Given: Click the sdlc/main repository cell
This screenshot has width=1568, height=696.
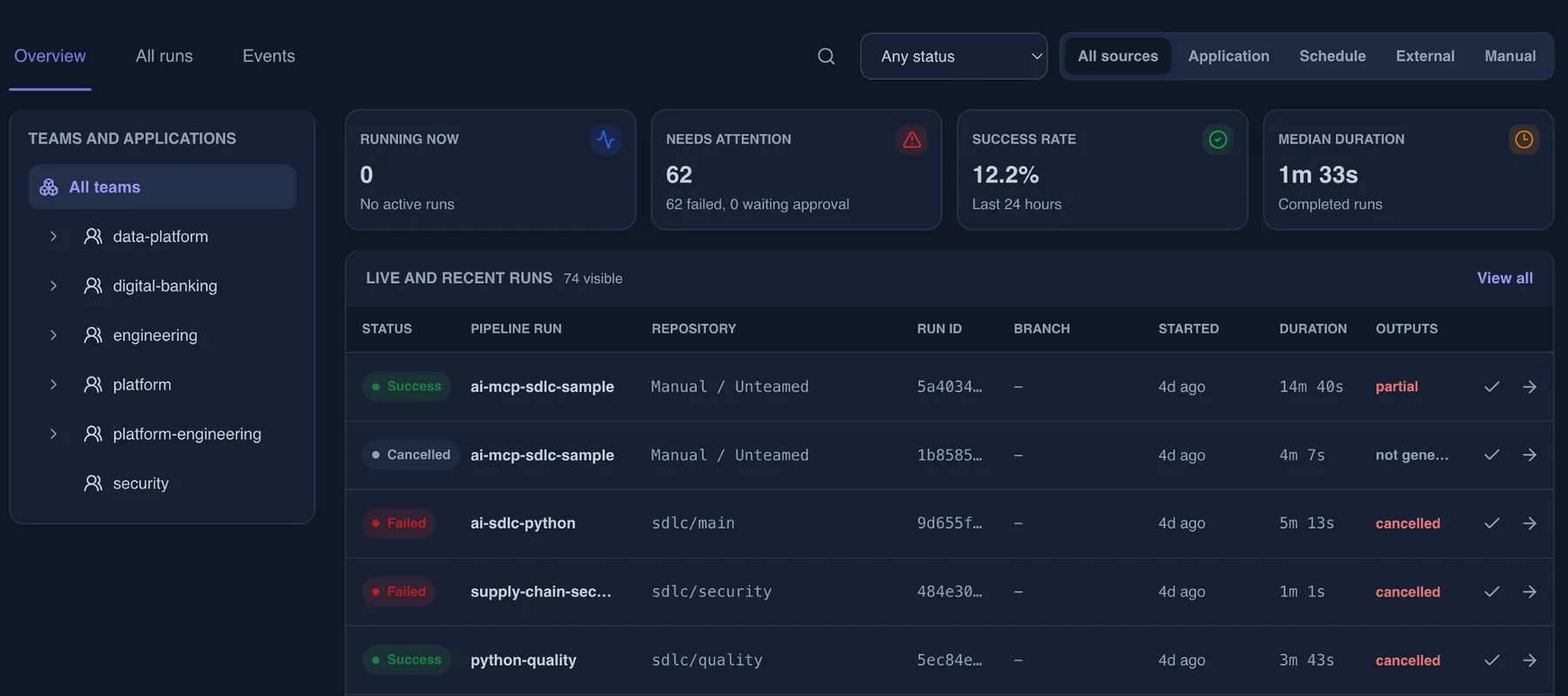Looking at the screenshot, I should 693,524.
